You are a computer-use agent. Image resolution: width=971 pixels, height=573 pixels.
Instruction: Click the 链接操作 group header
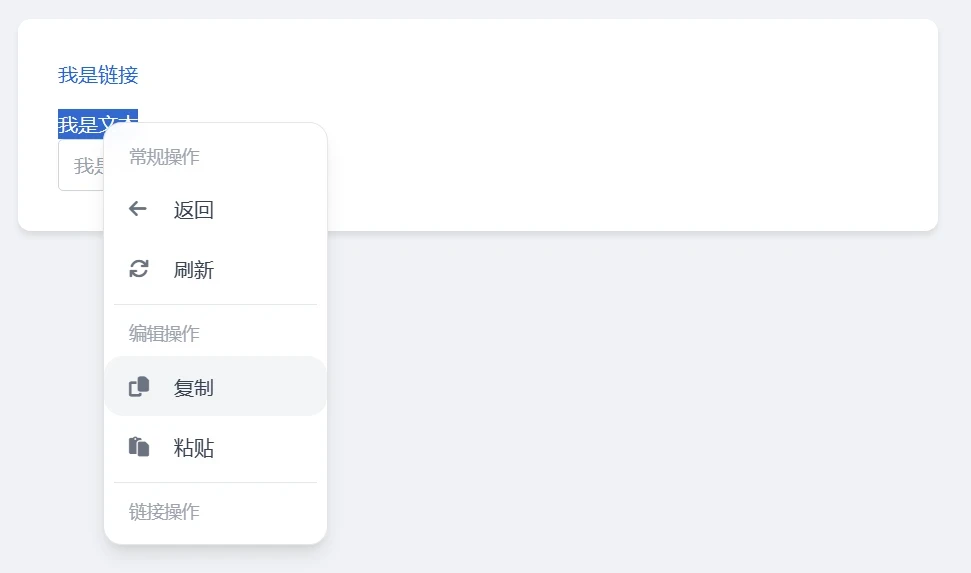pyautogui.click(x=164, y=512)
